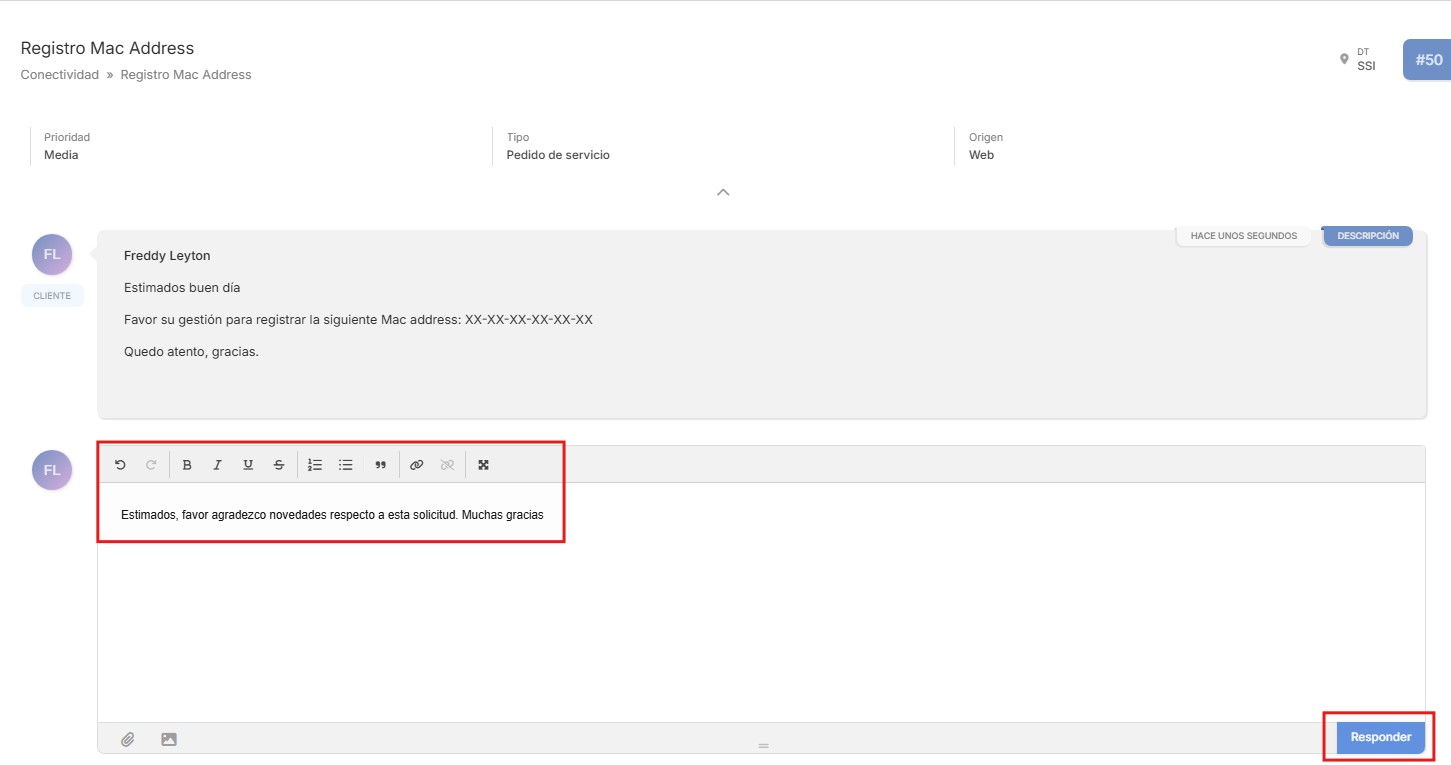Screen dimensions: 1451x765
Task: Click the Undo icon in editor toolbar
Action: click(x=120, y=465)
